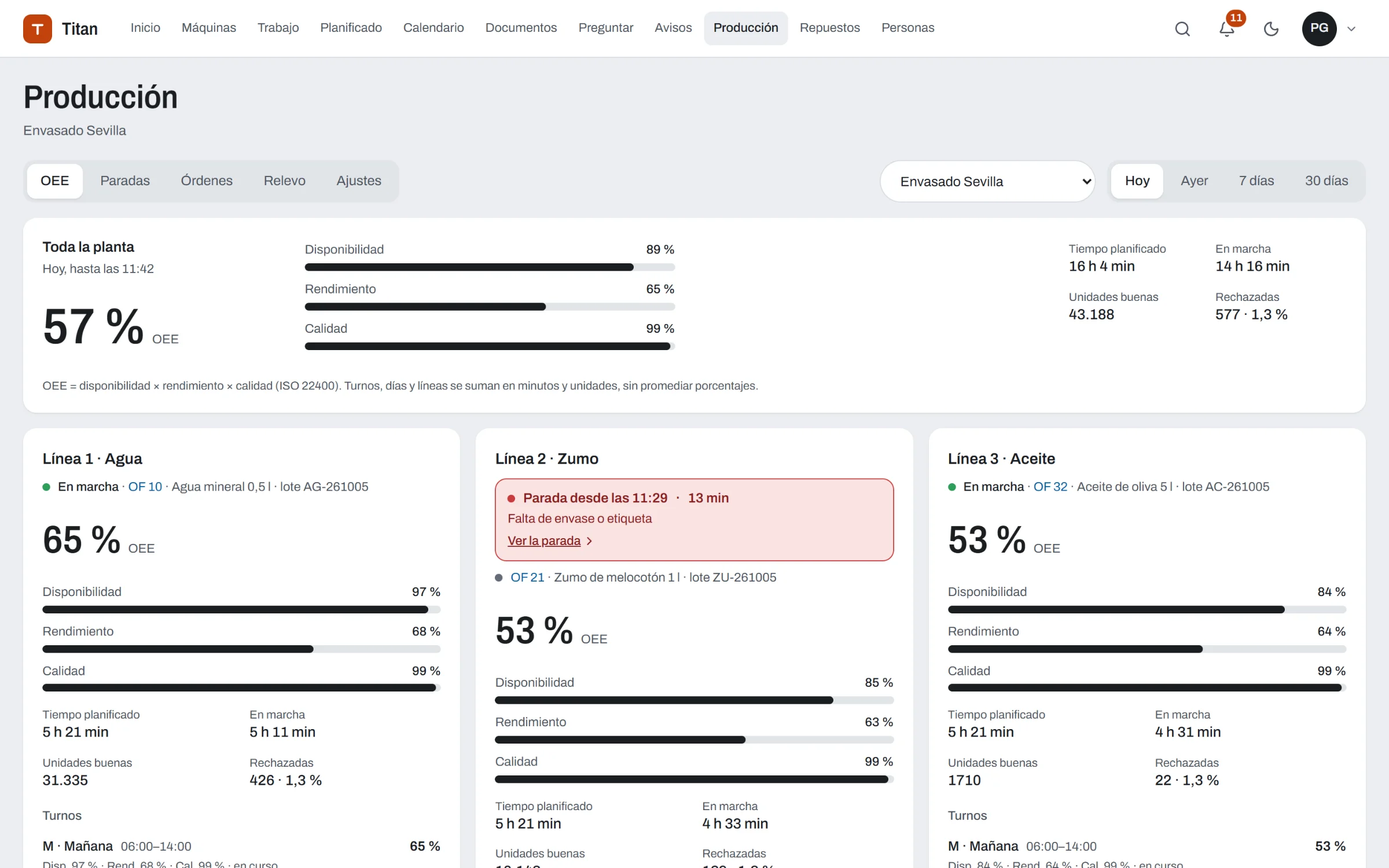Open Calendario in the top navigation
This screenshot has height=868, width=1389.
pyautogui.click(x=433, y=28)
